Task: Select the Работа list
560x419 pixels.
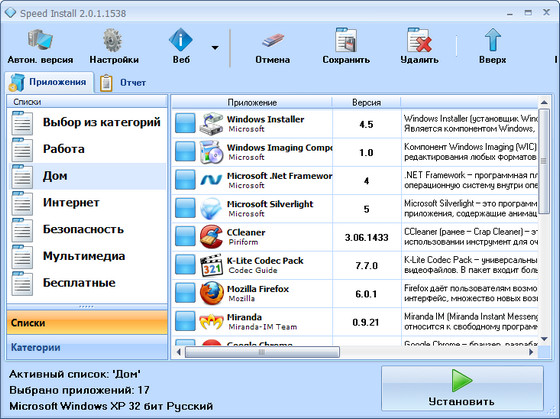Action: click(x=88, y=149)
